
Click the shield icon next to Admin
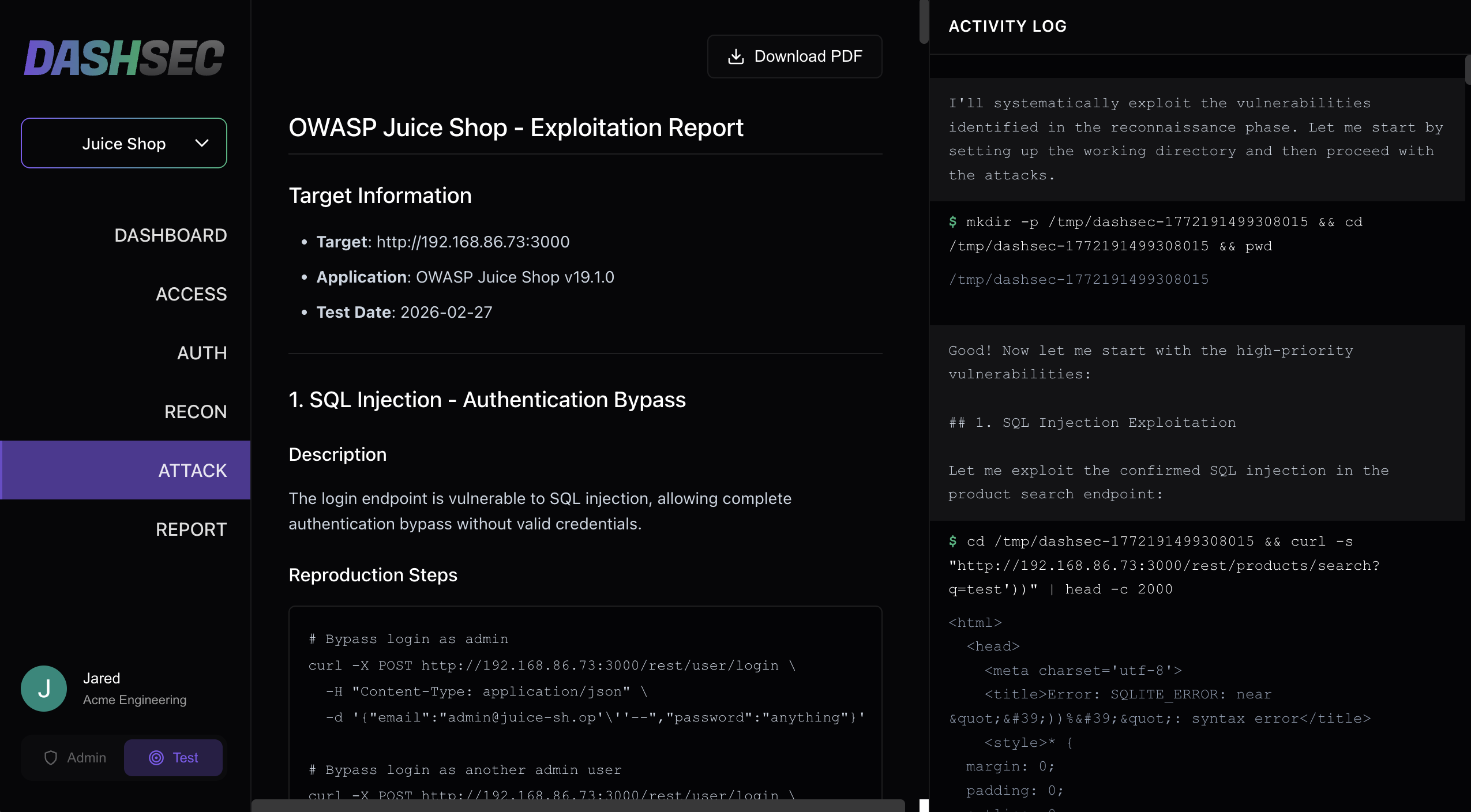[x=51, y=758]
